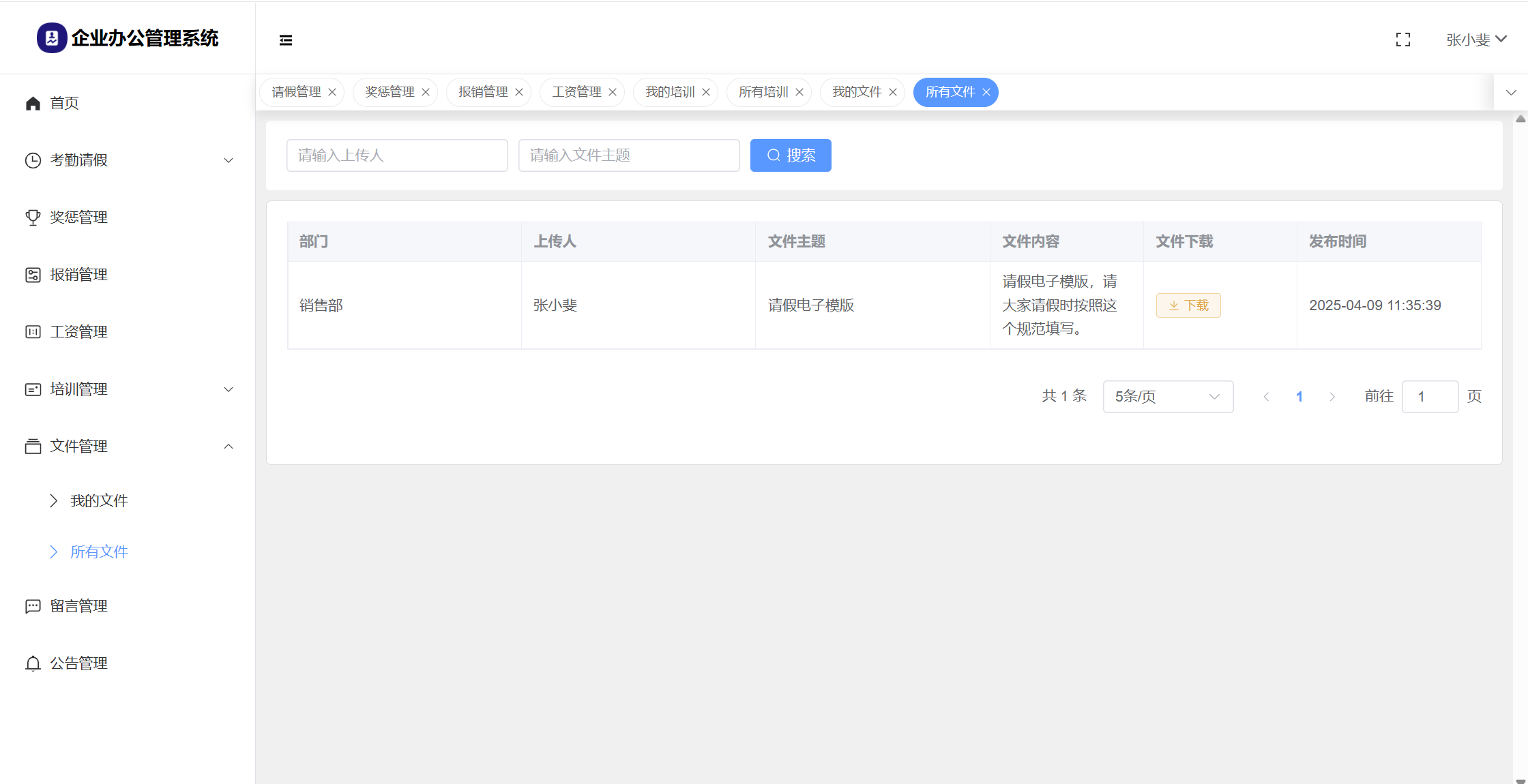Image resolution: width=1528 pixels, height=784 pixels.
Task: Close the 请假管理 tab
Action: tap(332, 92)
